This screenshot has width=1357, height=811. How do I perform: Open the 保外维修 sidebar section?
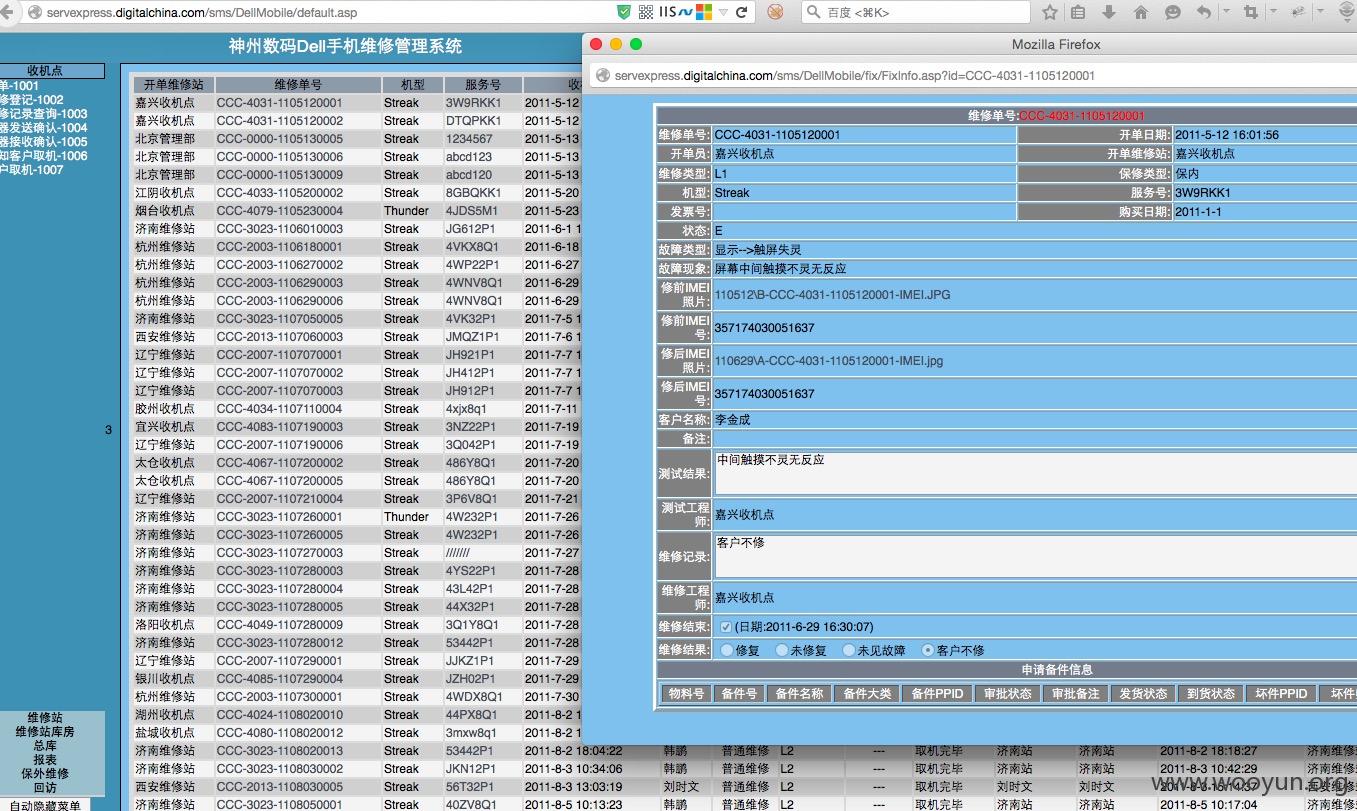click(x=45, y=774)
